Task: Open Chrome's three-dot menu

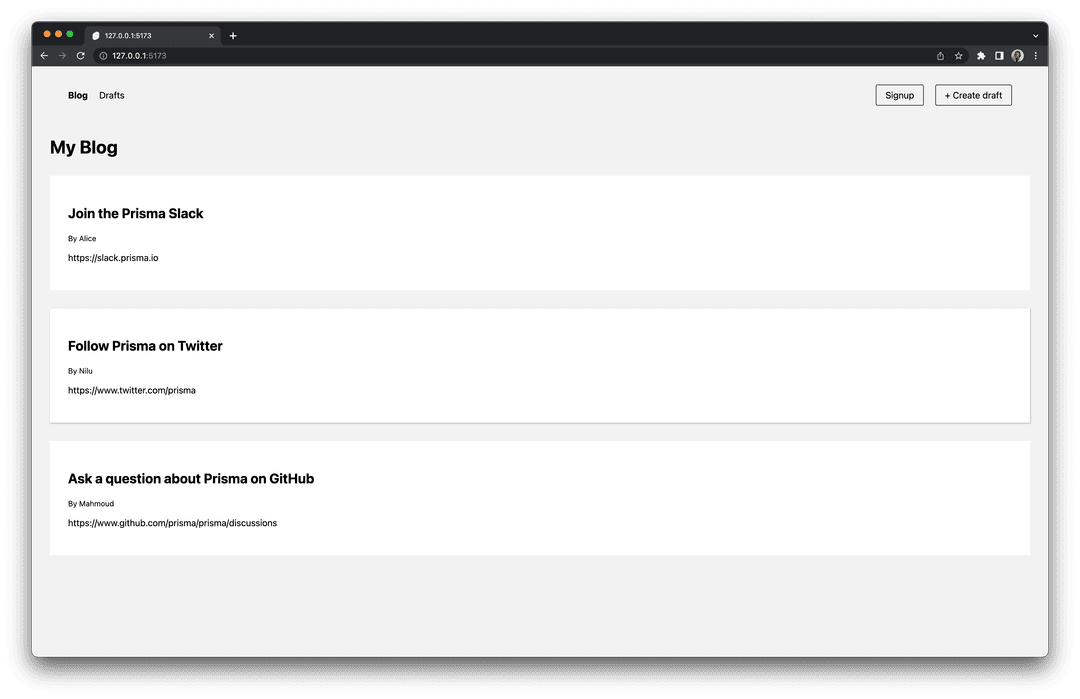Action: pyautogui.click(x=1035, y=56)
